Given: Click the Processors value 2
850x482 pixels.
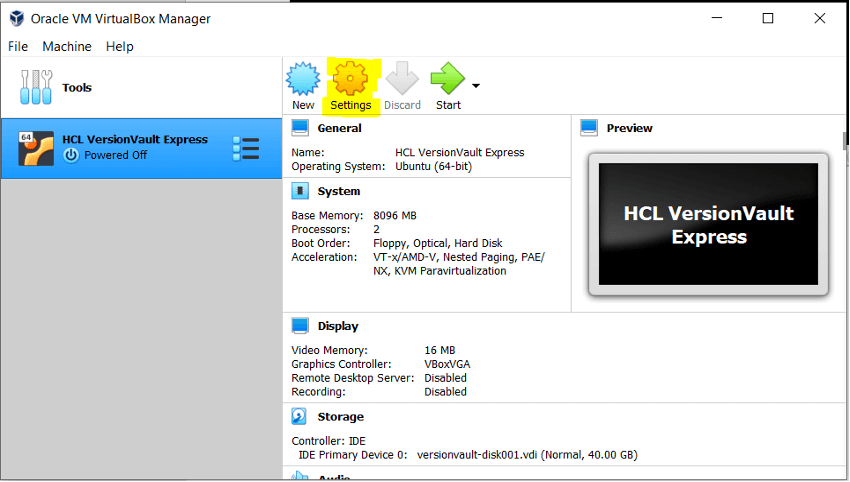Looking at the screenshot, I should 376,230.
